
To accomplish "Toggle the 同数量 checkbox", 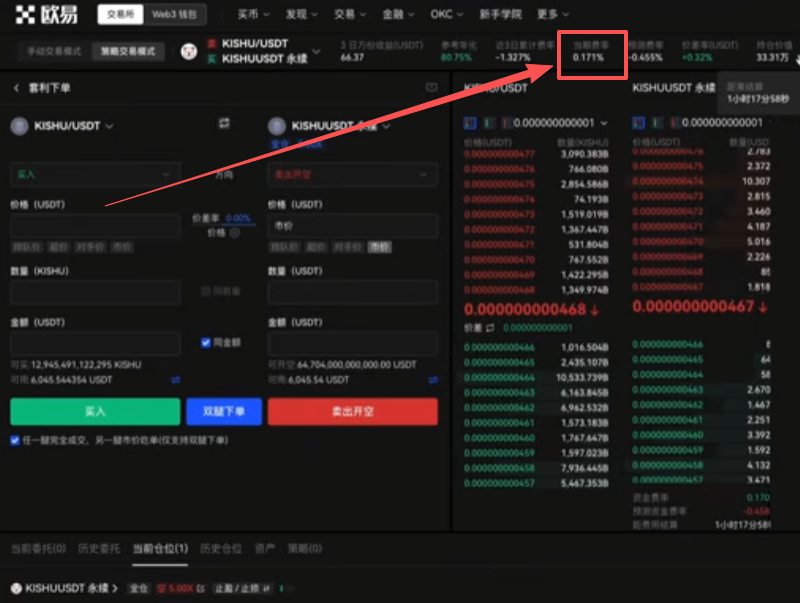I will click(206, 291).
